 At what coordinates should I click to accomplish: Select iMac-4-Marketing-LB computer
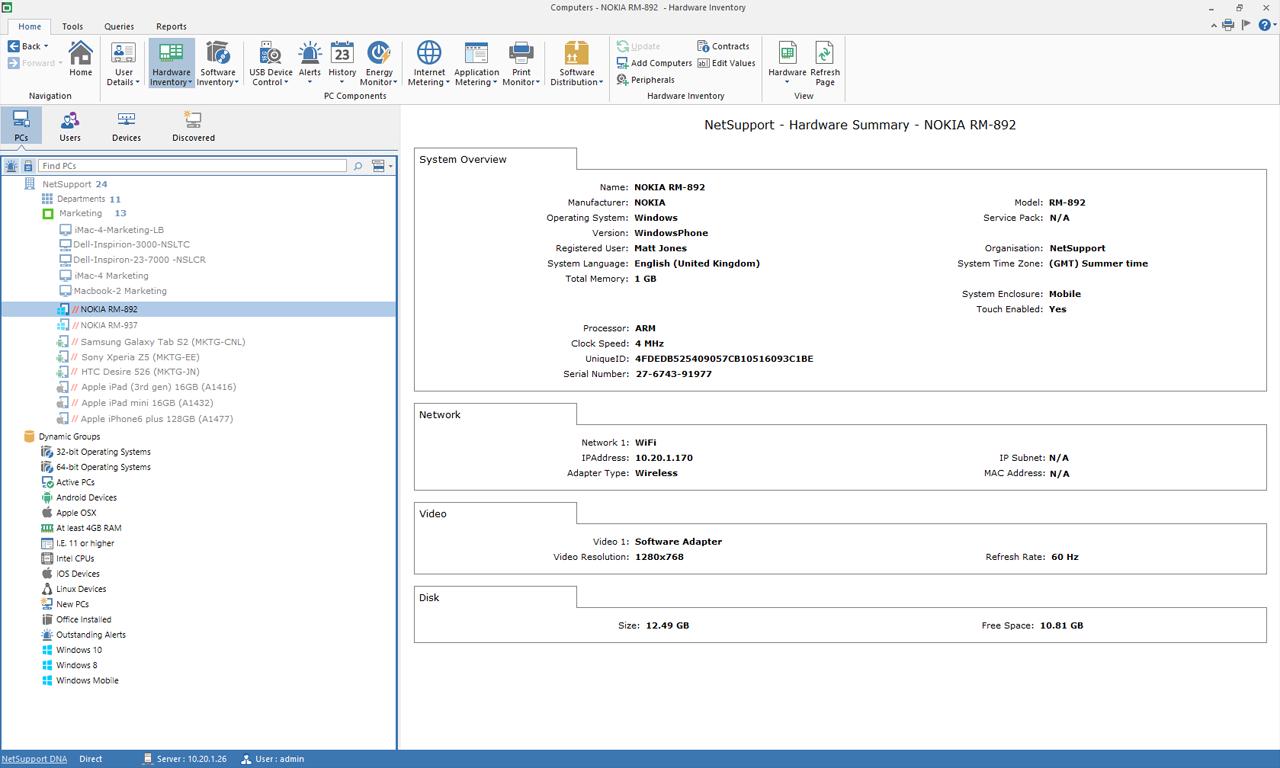pos(118,230)
